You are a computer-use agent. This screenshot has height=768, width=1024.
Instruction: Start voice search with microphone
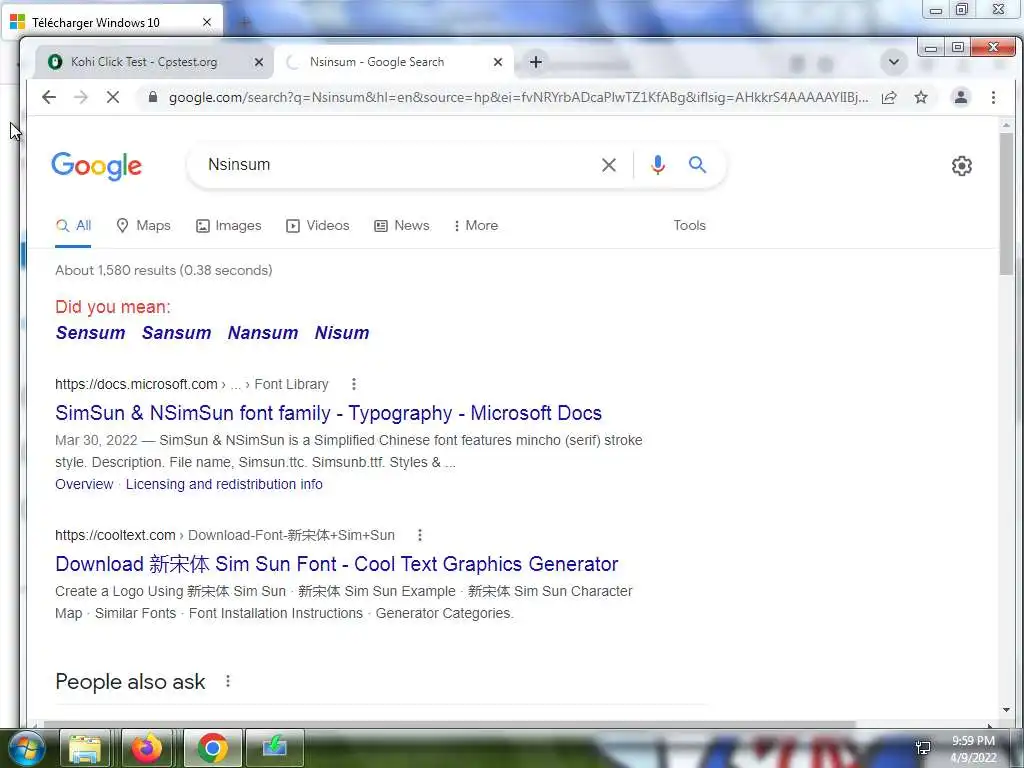pos(658,165)
